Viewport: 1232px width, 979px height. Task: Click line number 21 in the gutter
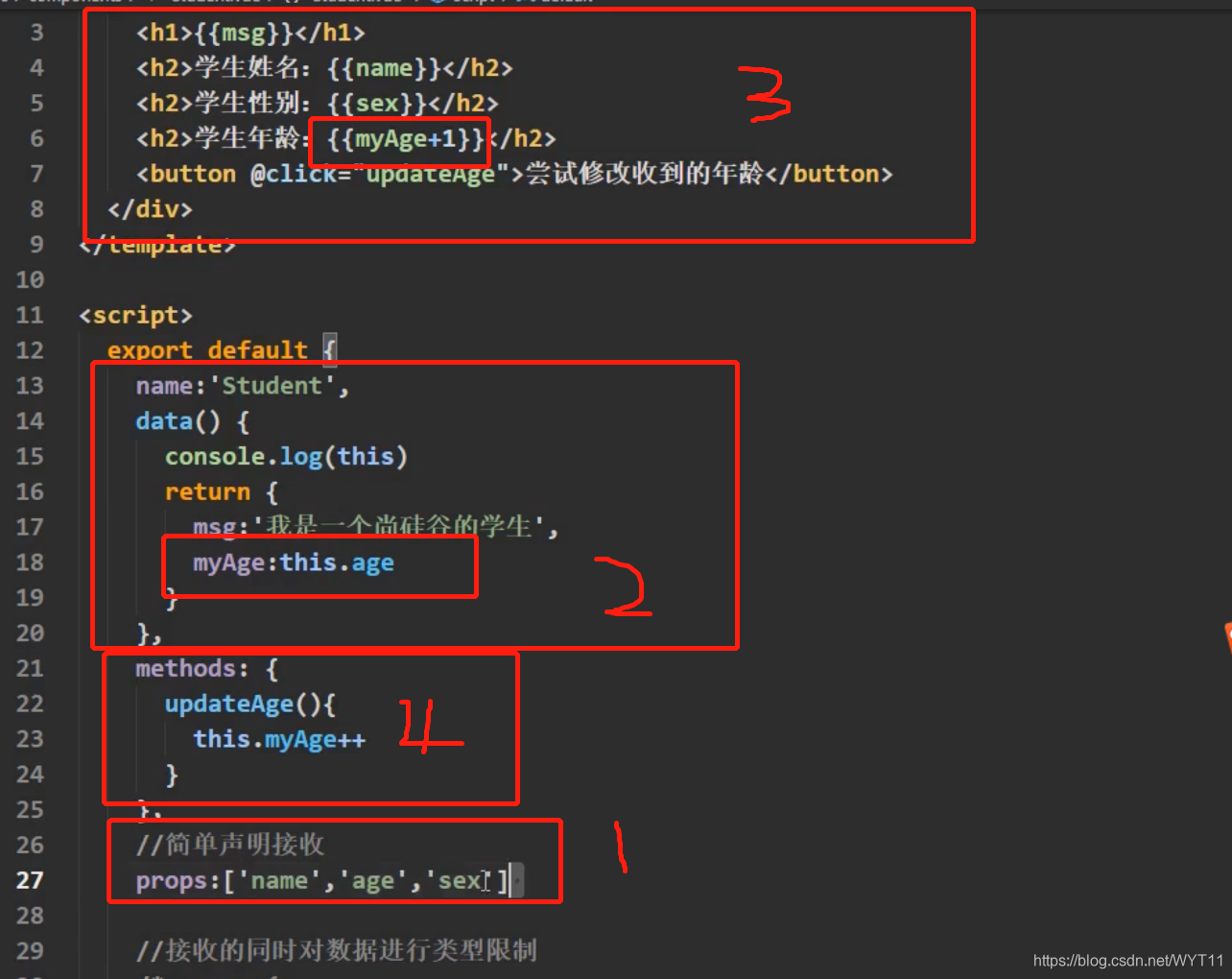pyautogui.click(x=30, y=669)
